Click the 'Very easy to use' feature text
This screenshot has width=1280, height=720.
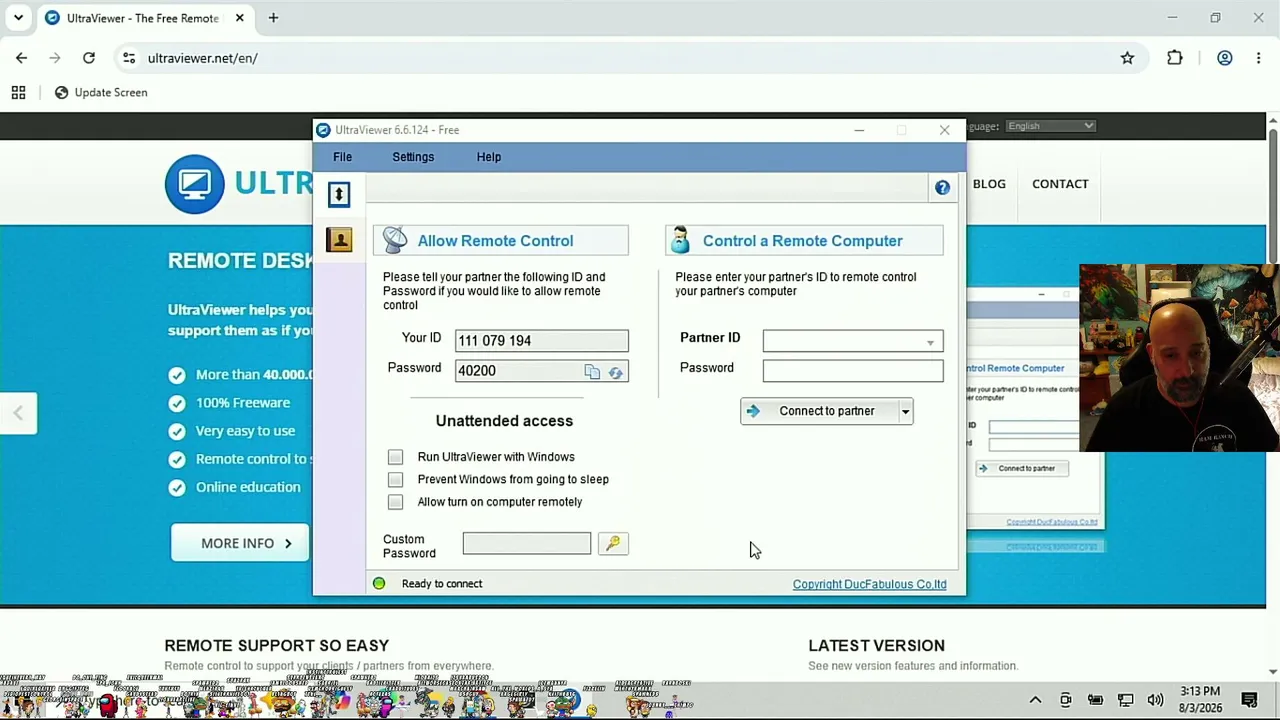coord(245,431)
